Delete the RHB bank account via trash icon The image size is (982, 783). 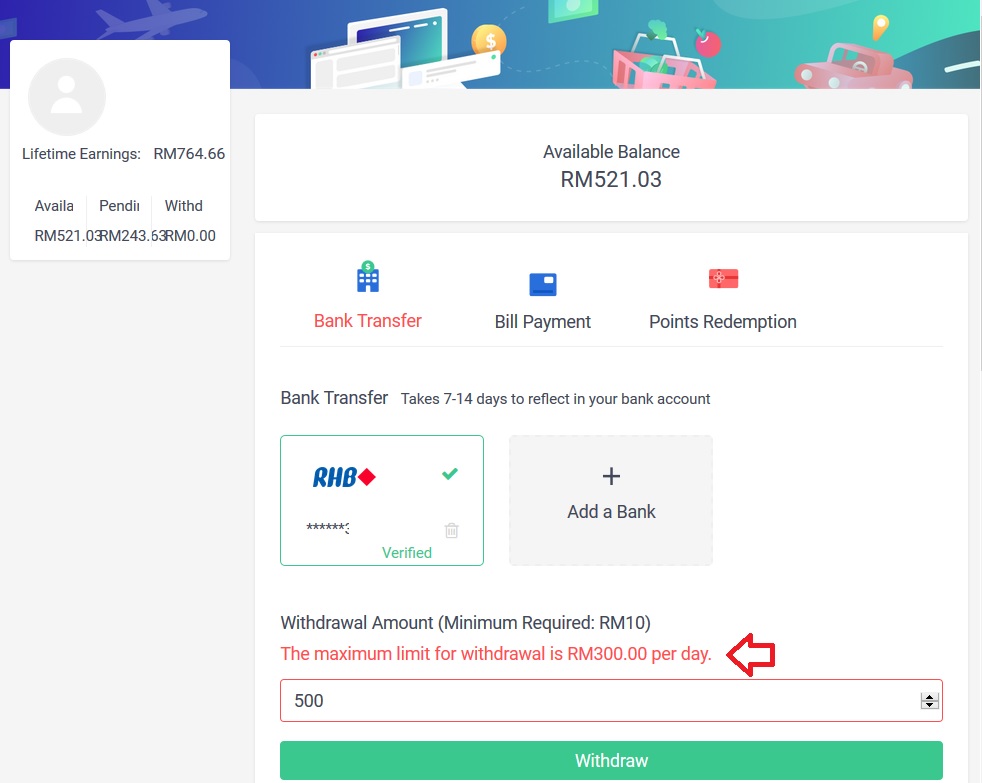(451, 530)
